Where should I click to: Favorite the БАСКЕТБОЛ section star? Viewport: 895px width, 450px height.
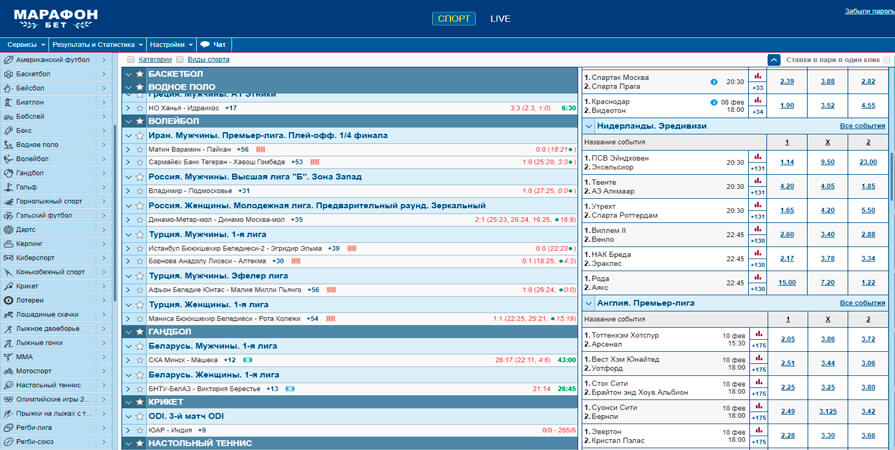(140, 74)
